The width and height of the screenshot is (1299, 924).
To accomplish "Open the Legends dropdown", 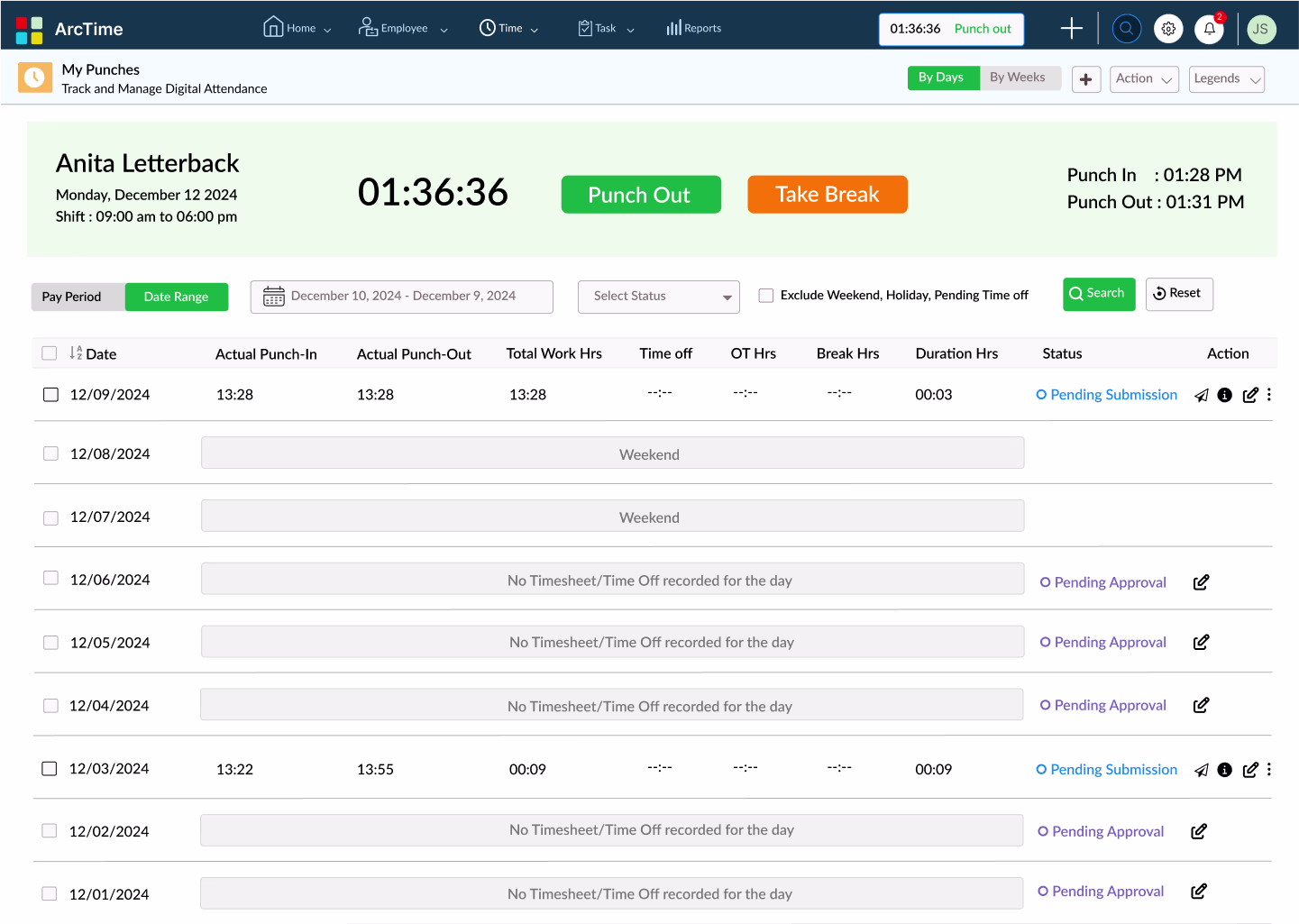I will pos(1227,79).
